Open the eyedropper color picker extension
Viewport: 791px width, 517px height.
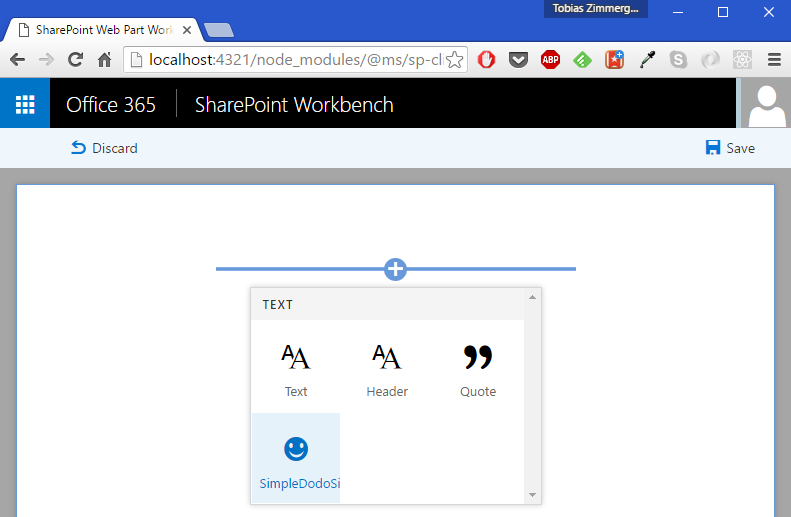[647, 60]
